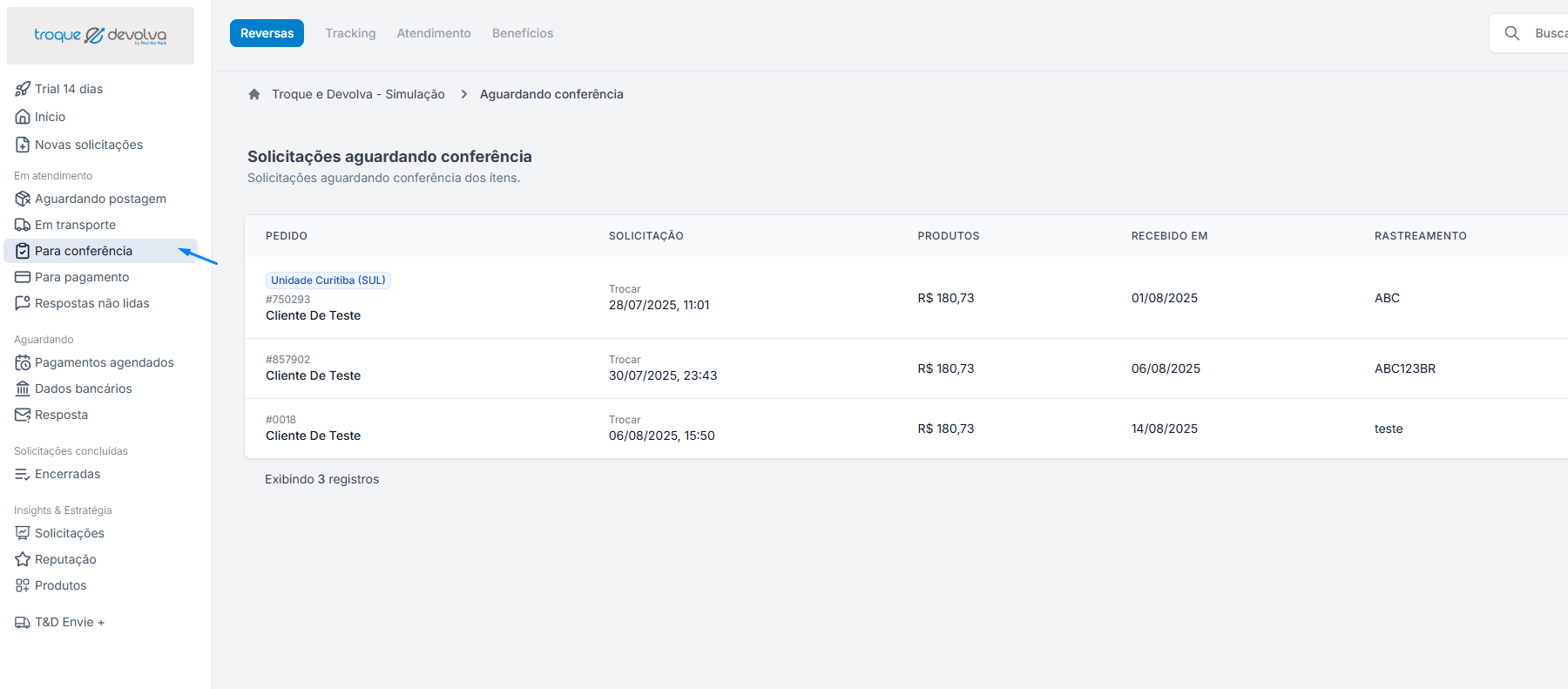Click the truck icon for Em transporte

click(23, 225)
